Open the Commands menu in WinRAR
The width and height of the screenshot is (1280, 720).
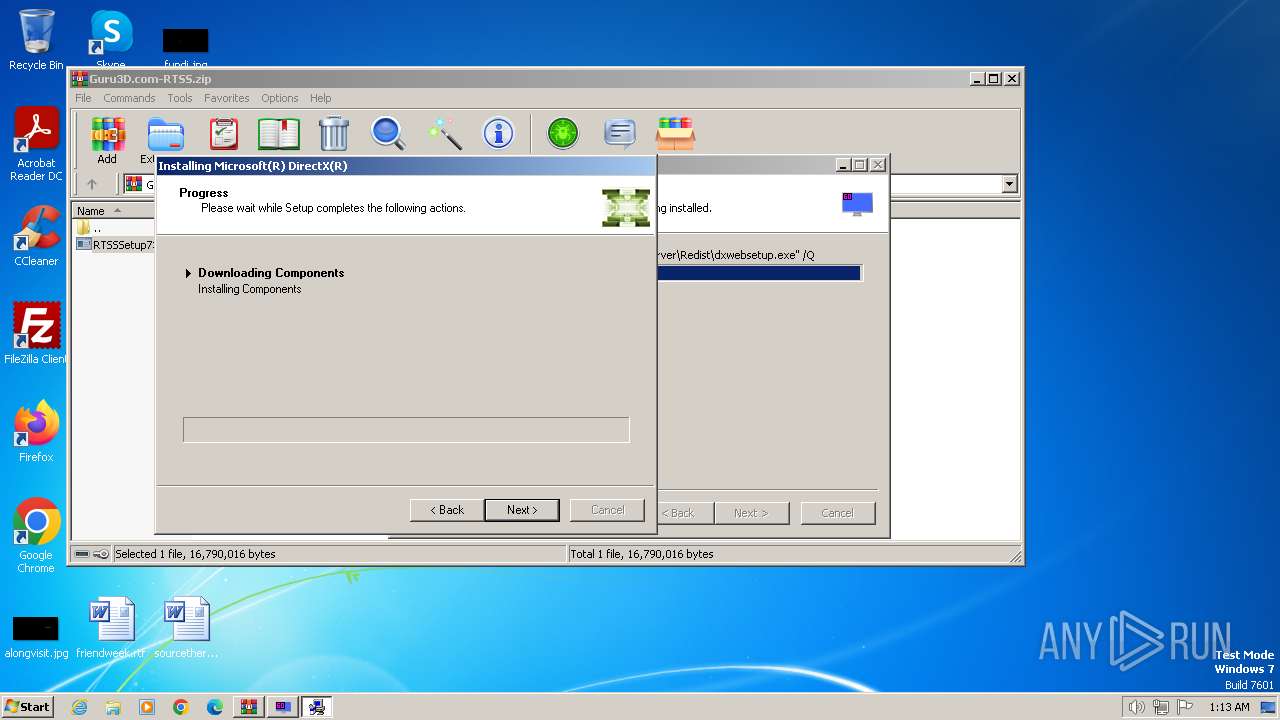coord(129,98)
